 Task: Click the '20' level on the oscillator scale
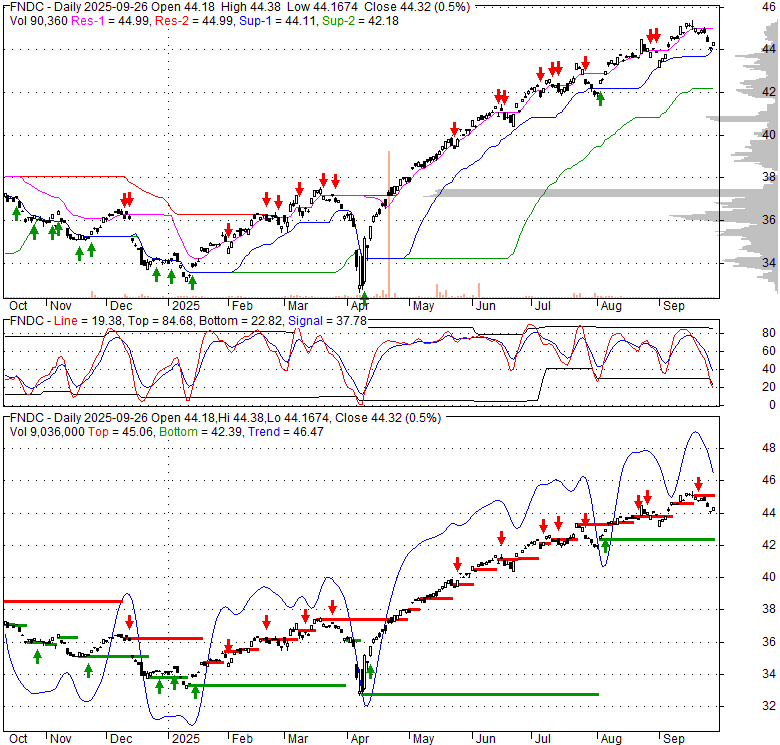pos(769,387)
